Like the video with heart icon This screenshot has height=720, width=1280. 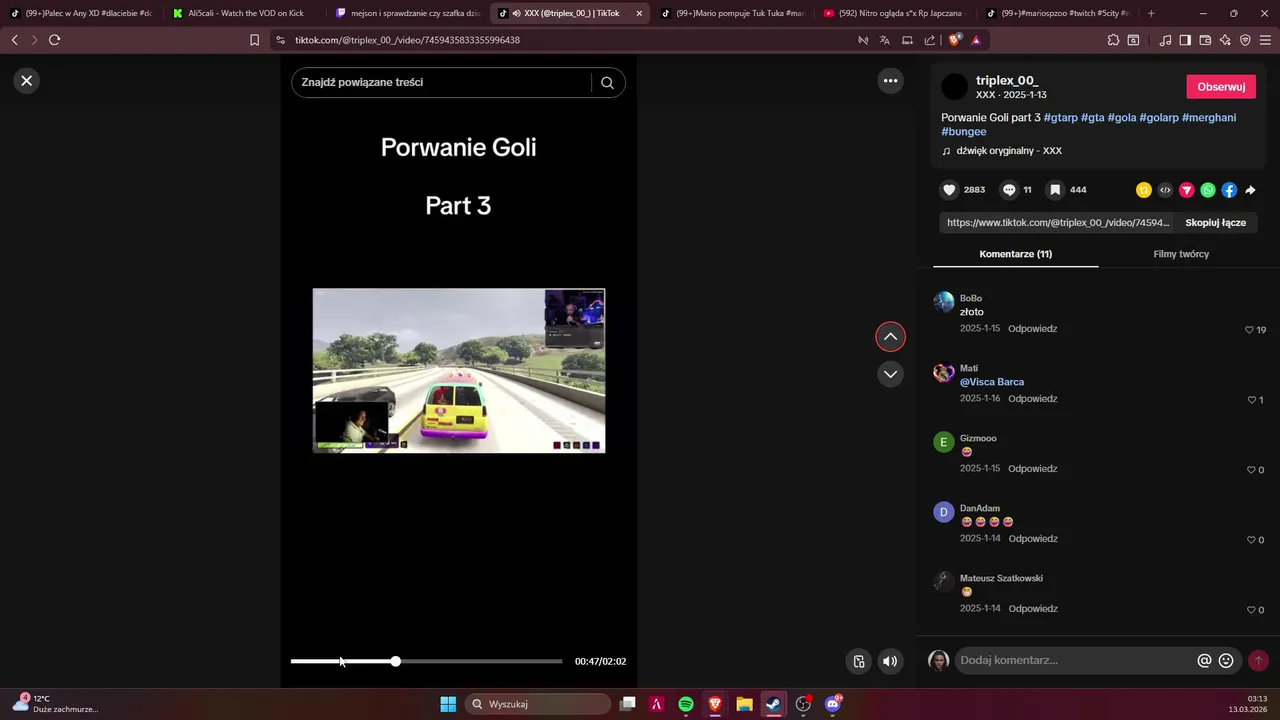(x=950, y=190)
